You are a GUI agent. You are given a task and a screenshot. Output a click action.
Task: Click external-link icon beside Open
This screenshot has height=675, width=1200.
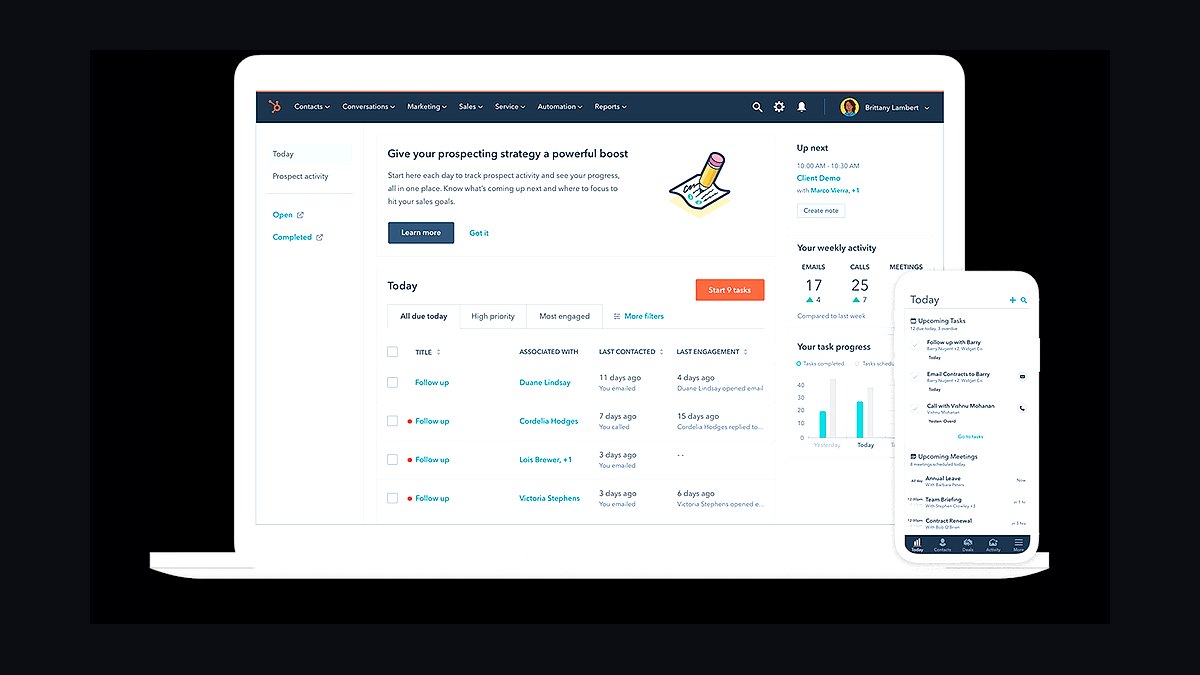click(300, 215)
